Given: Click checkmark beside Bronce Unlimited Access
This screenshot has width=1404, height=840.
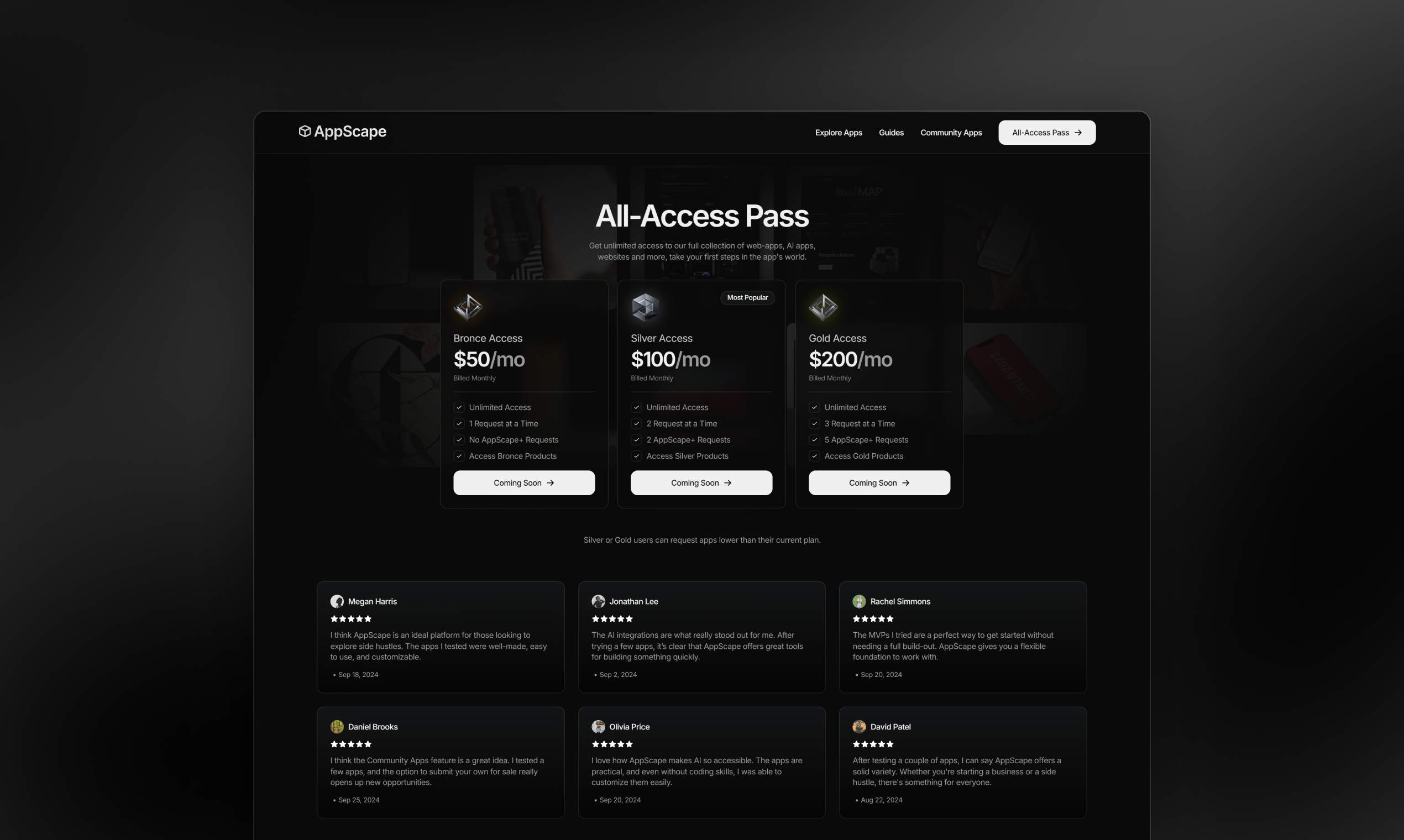Looking at the screenshot, I should click(459, 407).
